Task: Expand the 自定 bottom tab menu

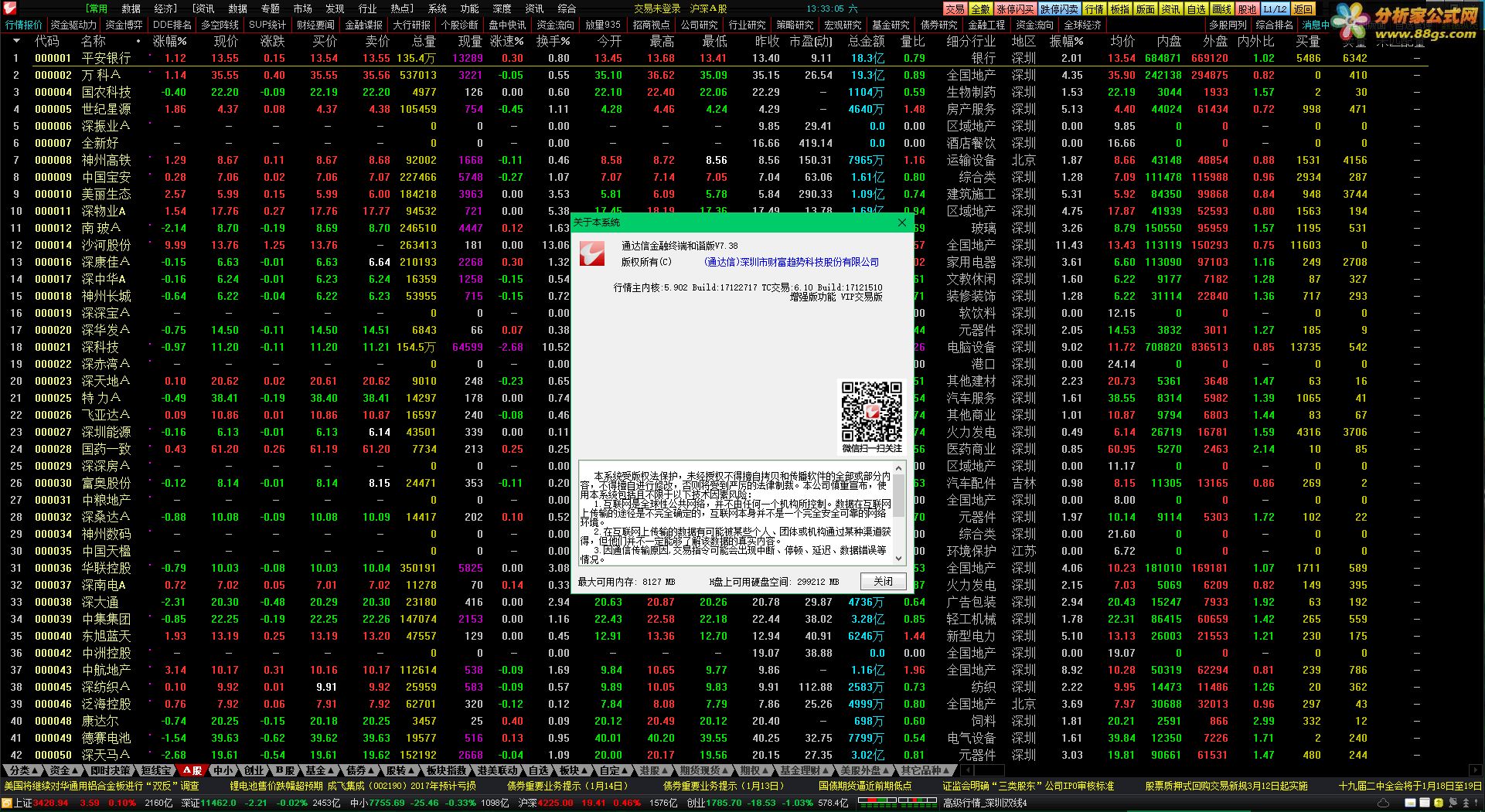Action: pos(614,770)
